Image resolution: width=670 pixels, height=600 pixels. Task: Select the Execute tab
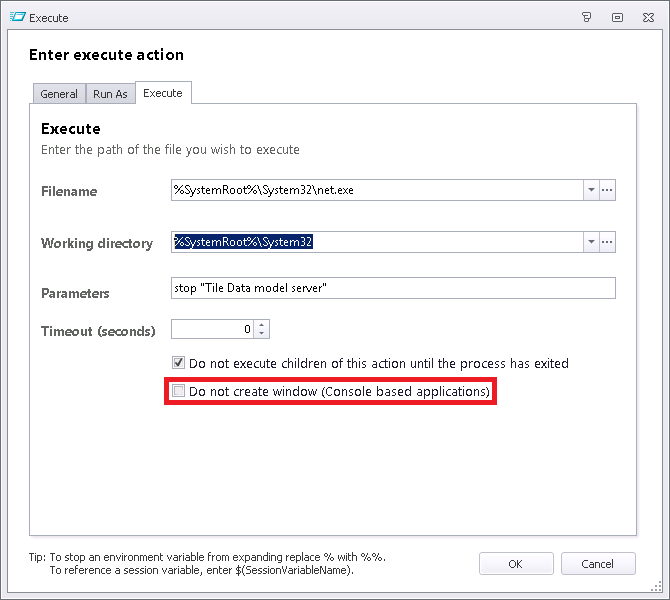163,93
